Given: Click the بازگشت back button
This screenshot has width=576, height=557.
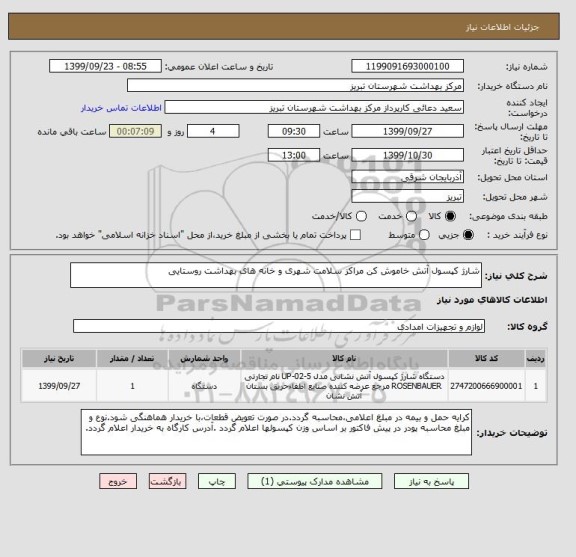Looking at the screenshot, I should pos(168,481).
